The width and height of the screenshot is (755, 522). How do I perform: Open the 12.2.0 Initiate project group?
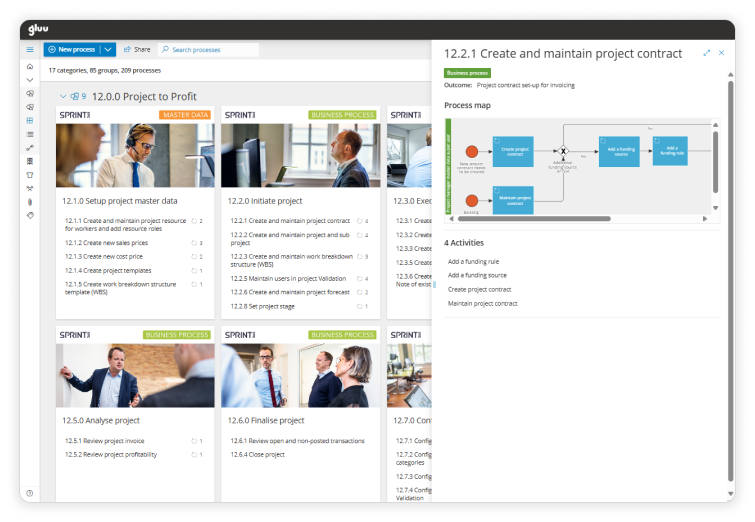point(265,201)
